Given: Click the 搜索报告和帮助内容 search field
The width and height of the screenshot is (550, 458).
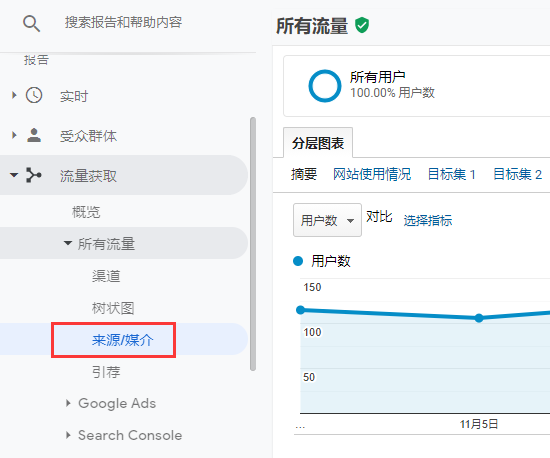Looking at the screenshot, I should pos(123,22).
